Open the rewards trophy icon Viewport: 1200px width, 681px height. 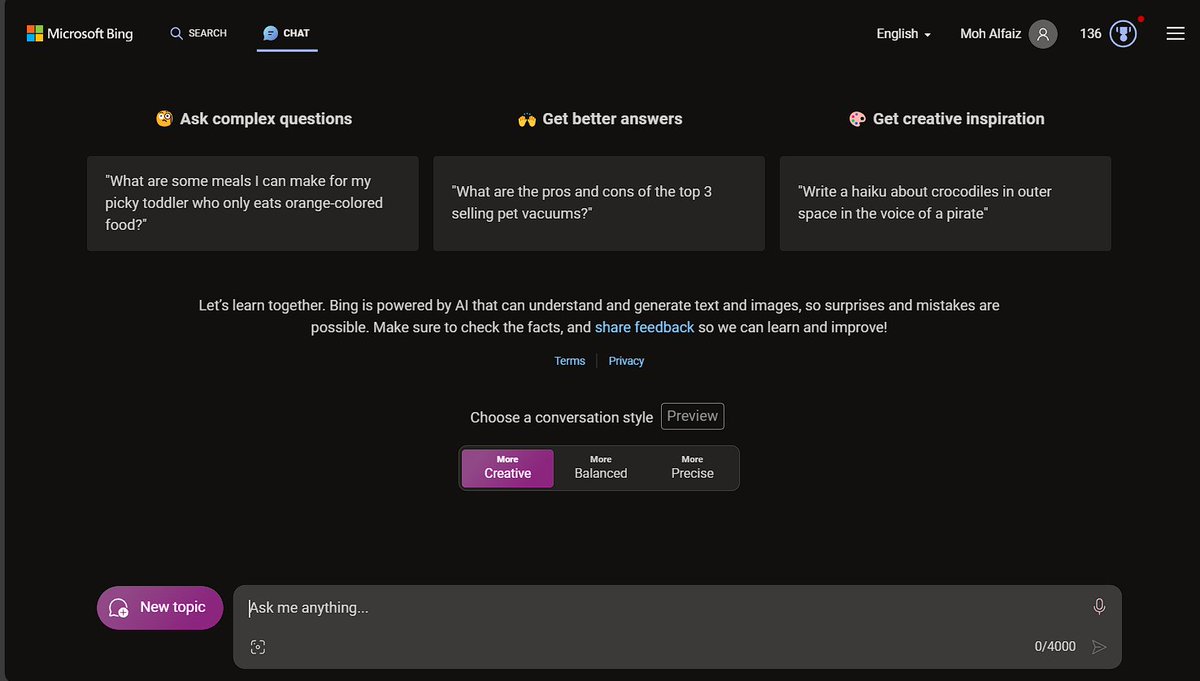click(1123, 34)
